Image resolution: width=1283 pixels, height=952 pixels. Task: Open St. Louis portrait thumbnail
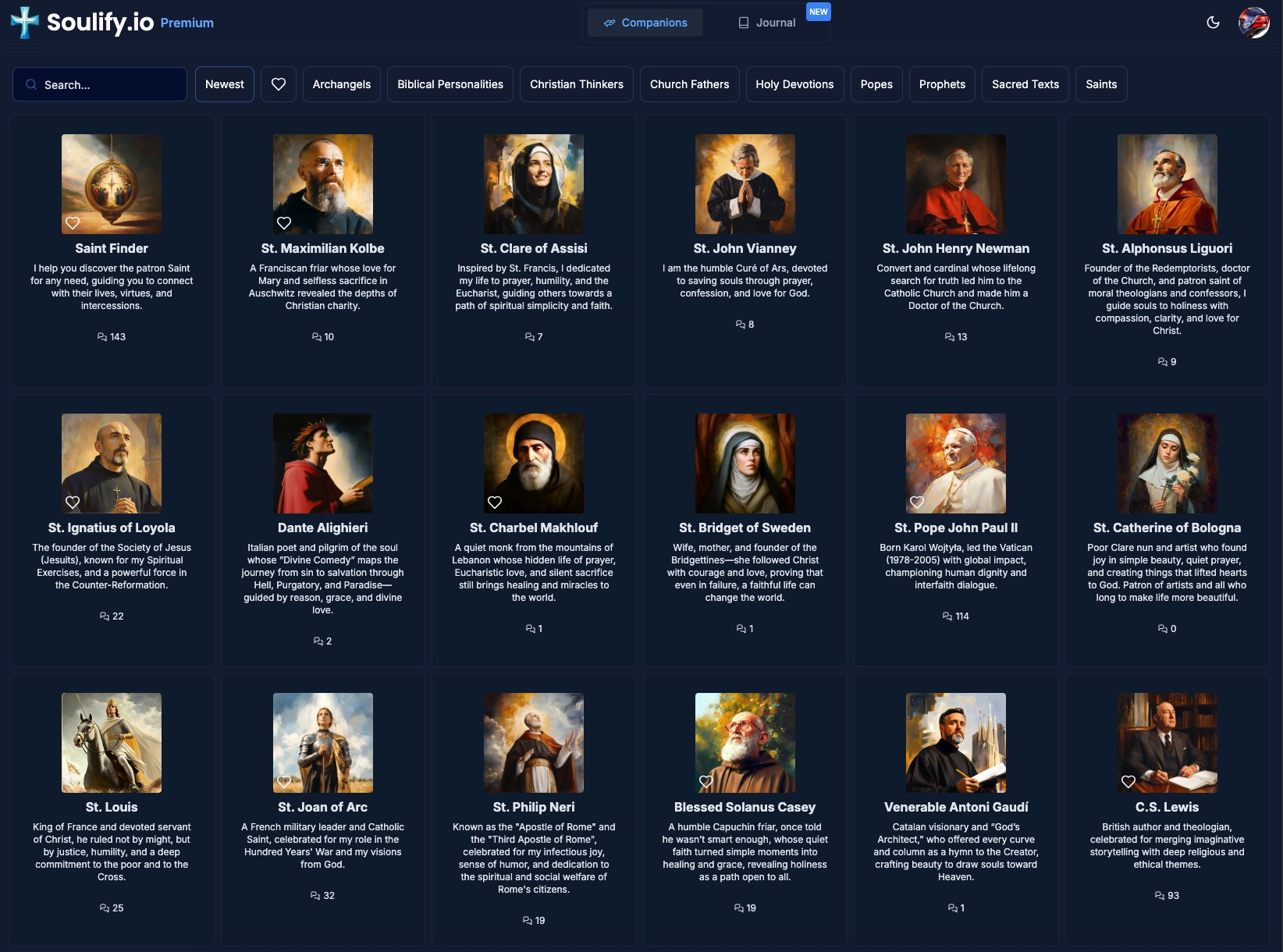(111, 742)
